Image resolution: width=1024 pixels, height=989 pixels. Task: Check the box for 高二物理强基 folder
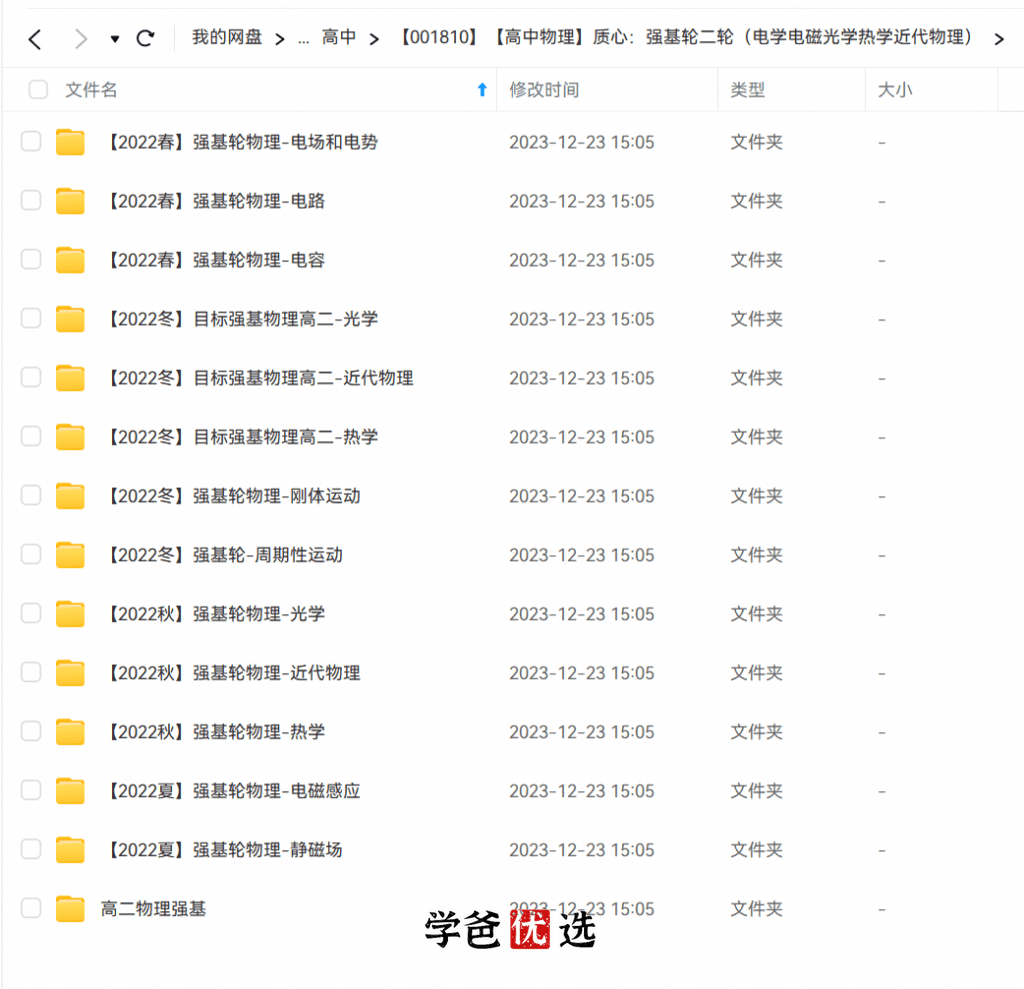coord(31,908)
